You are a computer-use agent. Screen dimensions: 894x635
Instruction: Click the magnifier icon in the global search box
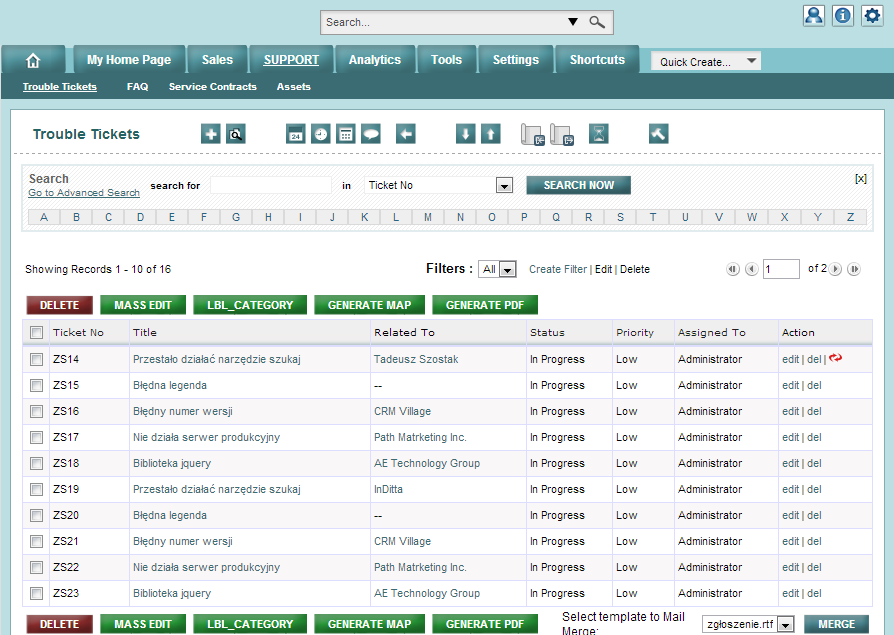click(597, 22)
